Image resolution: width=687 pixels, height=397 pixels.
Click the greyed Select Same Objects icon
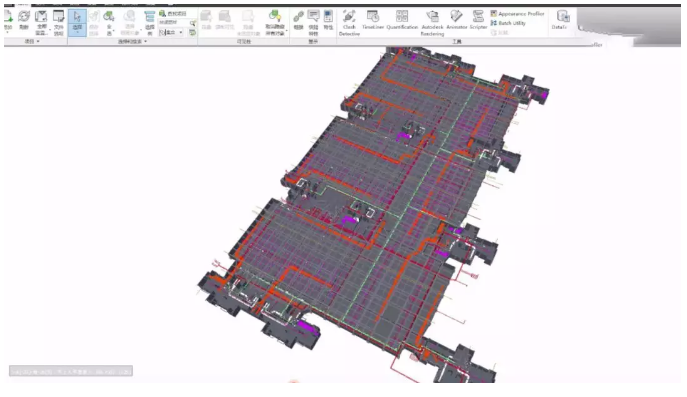[129, 17]
